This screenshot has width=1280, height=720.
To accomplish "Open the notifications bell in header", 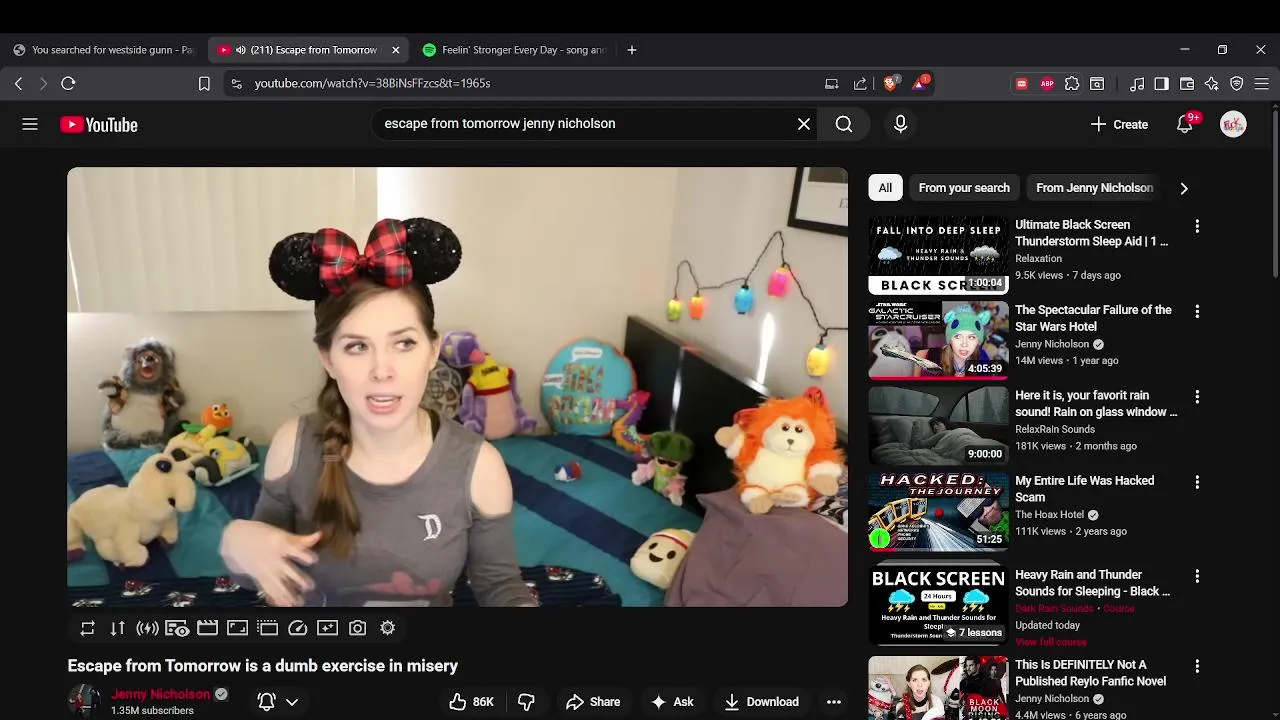I will point(1185,124).
